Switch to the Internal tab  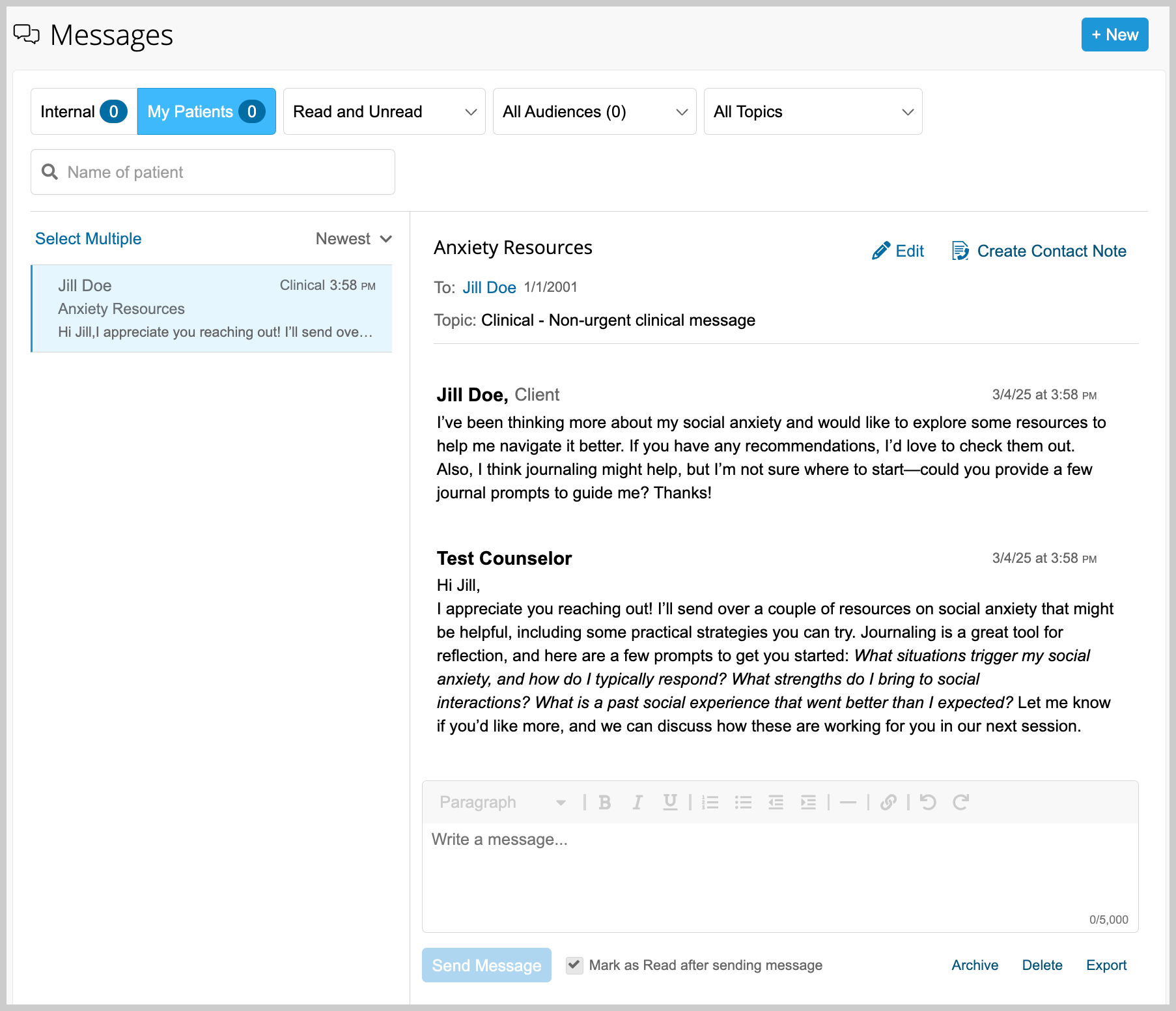[x=83, y=111]
